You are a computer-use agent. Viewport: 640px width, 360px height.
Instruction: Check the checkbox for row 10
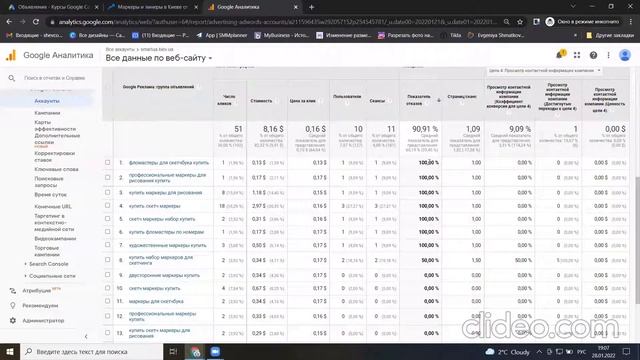pos(108,288)
